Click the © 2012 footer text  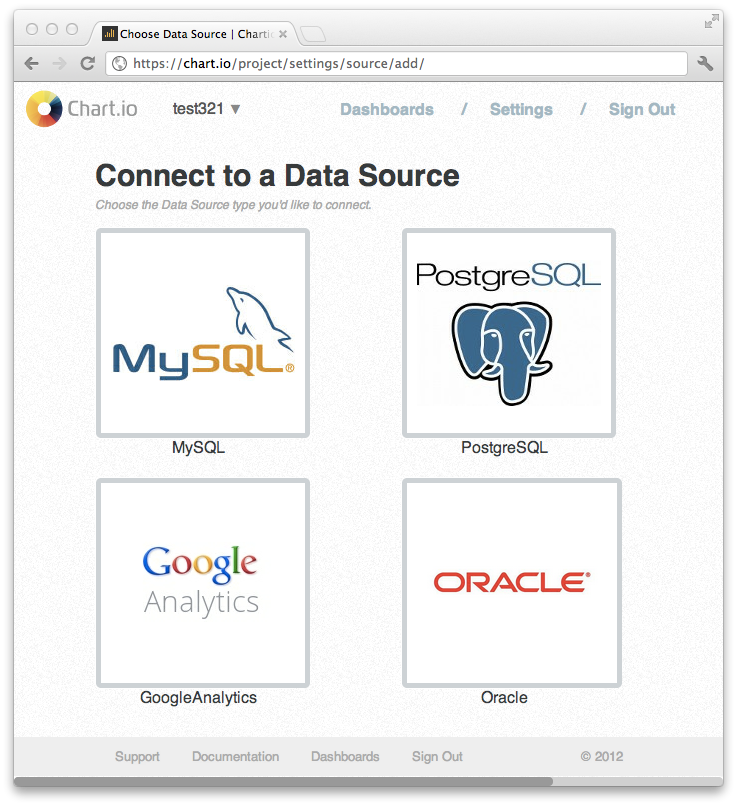(602, 757)
